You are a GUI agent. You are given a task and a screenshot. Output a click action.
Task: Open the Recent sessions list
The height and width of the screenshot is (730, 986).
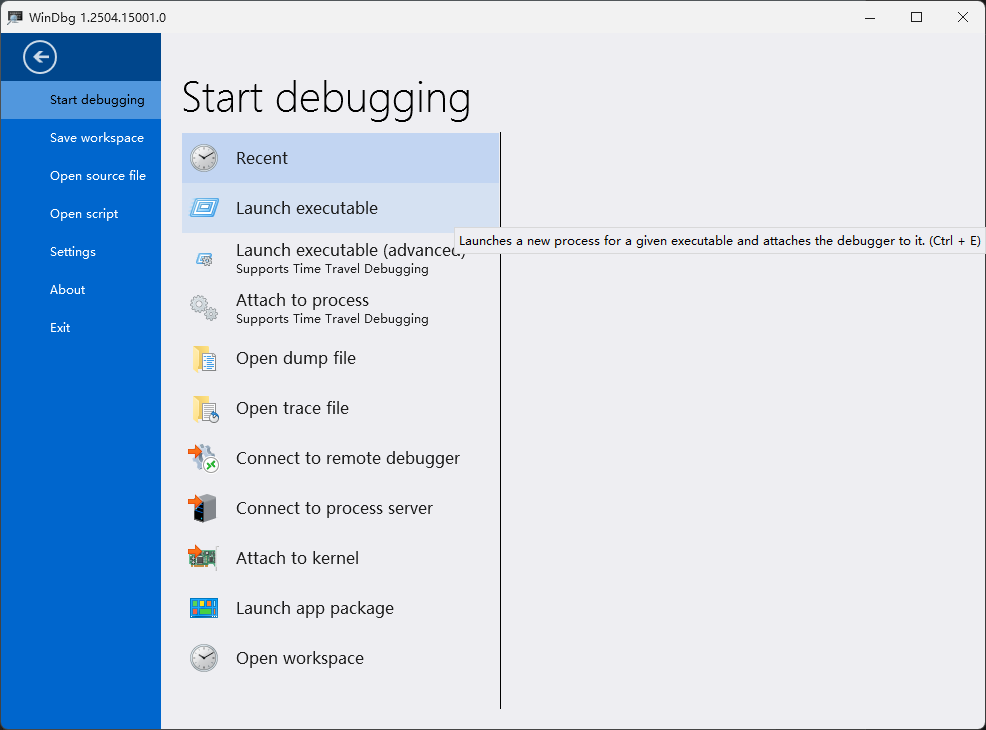pos(340,158)
